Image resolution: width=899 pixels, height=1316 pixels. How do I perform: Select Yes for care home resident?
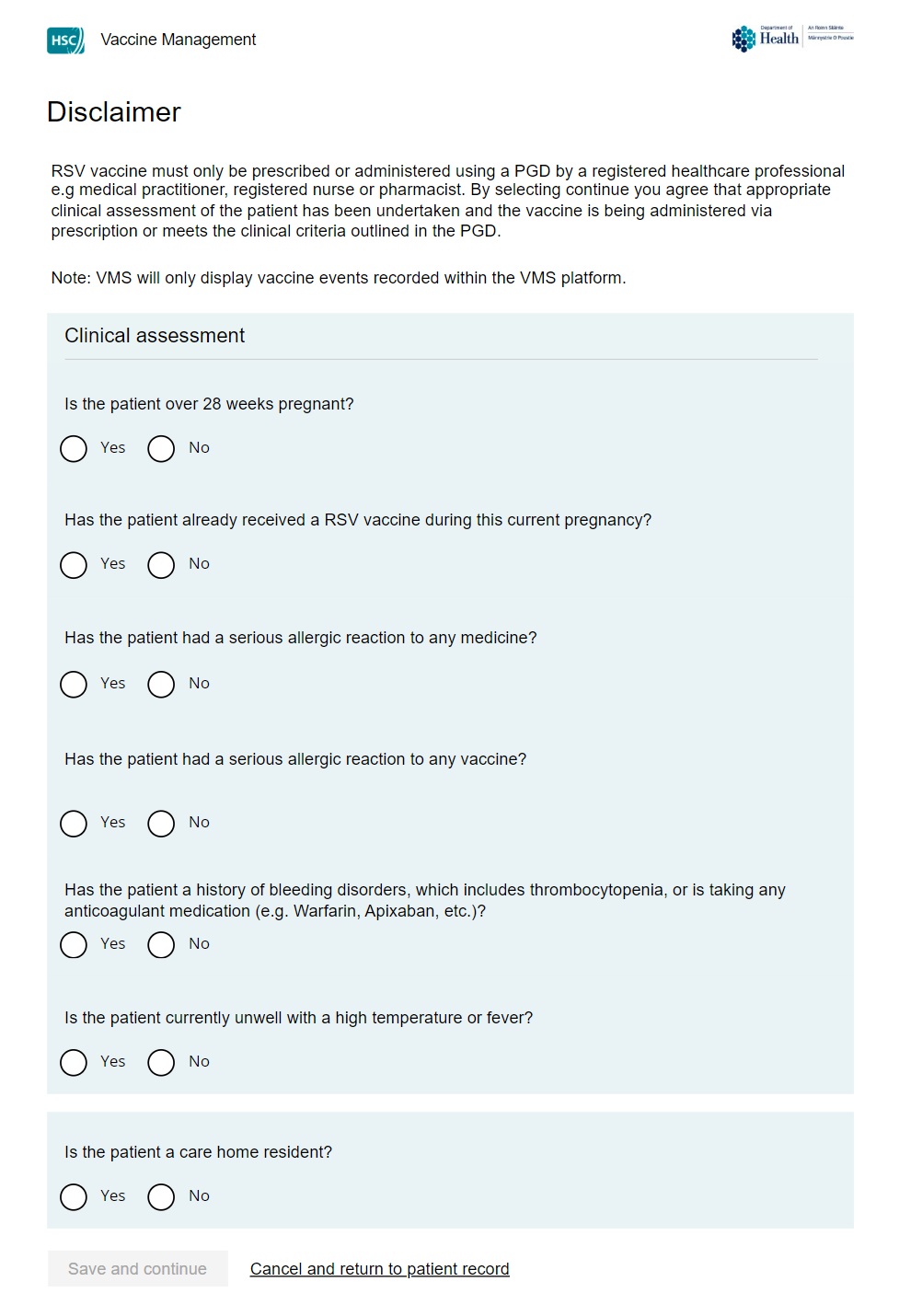click(x=74, y=1197)
